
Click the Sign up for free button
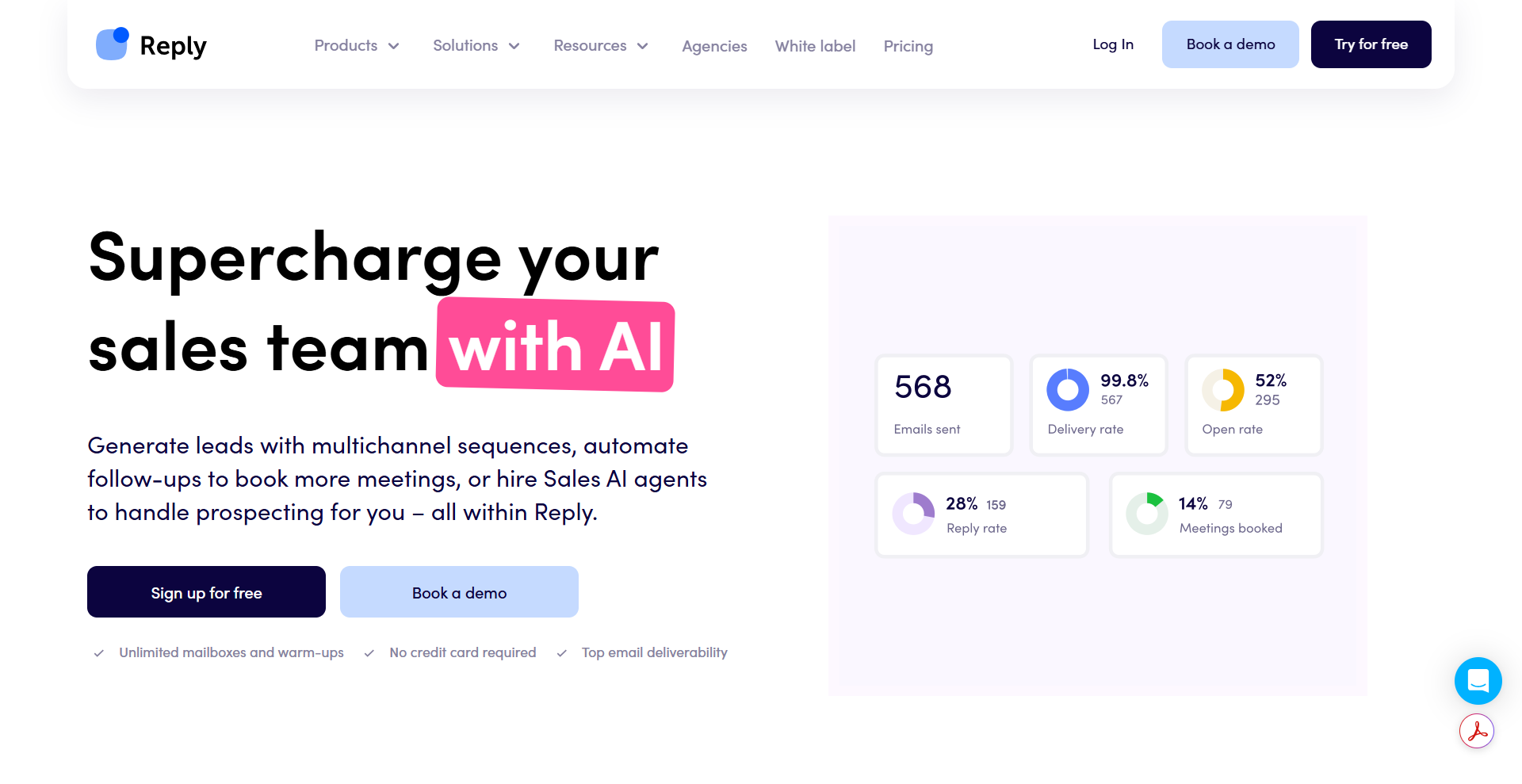(206, 592)
